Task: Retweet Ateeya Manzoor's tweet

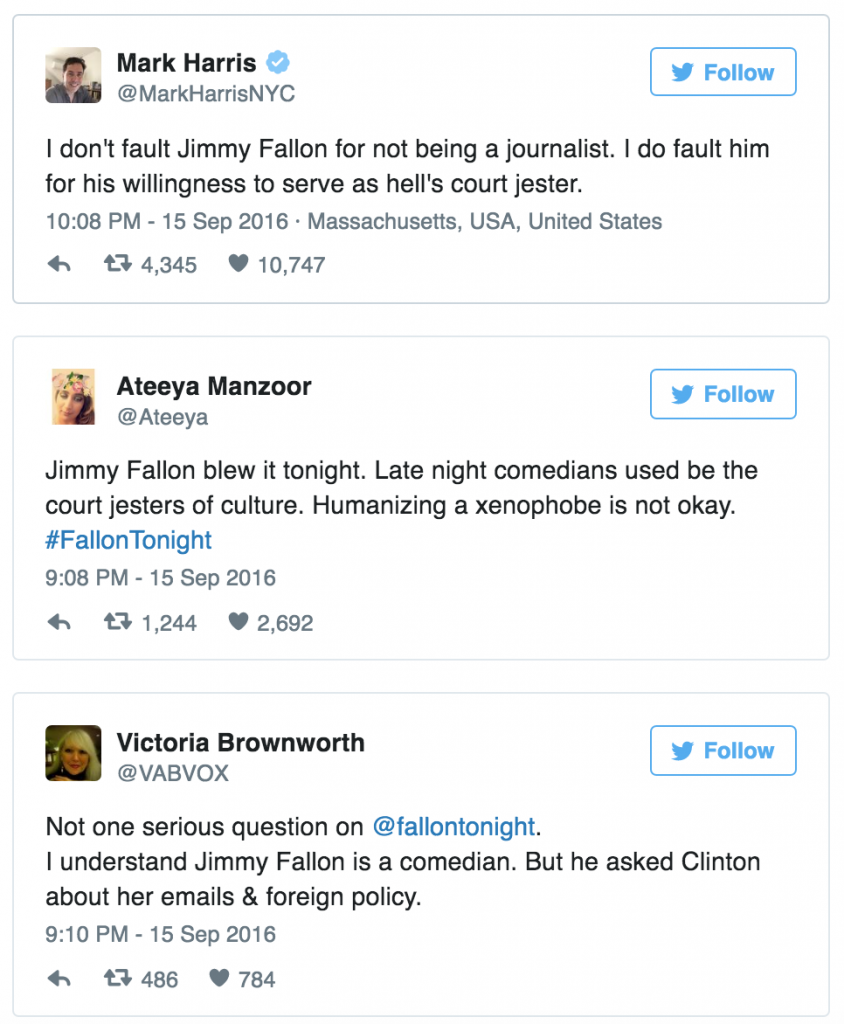Action: coord(118,623)
